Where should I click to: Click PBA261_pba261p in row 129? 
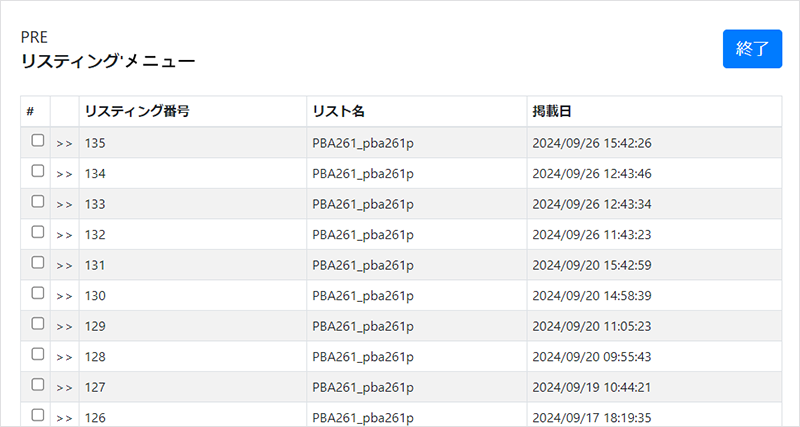363,326
